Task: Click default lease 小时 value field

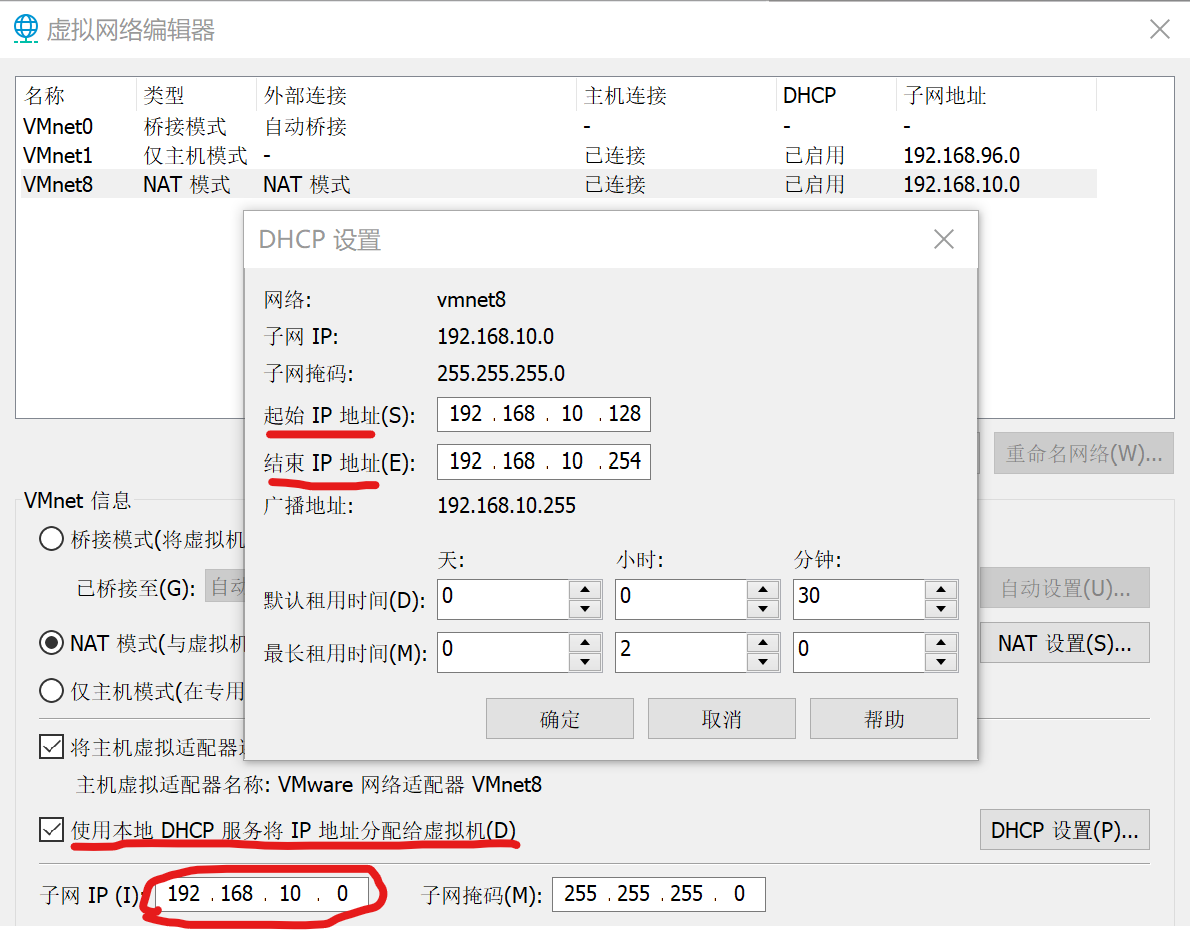Action: coord(682,599)
